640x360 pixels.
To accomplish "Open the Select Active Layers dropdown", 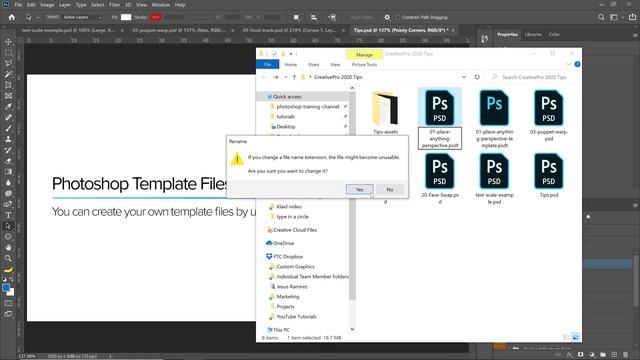I will [82, 18].
